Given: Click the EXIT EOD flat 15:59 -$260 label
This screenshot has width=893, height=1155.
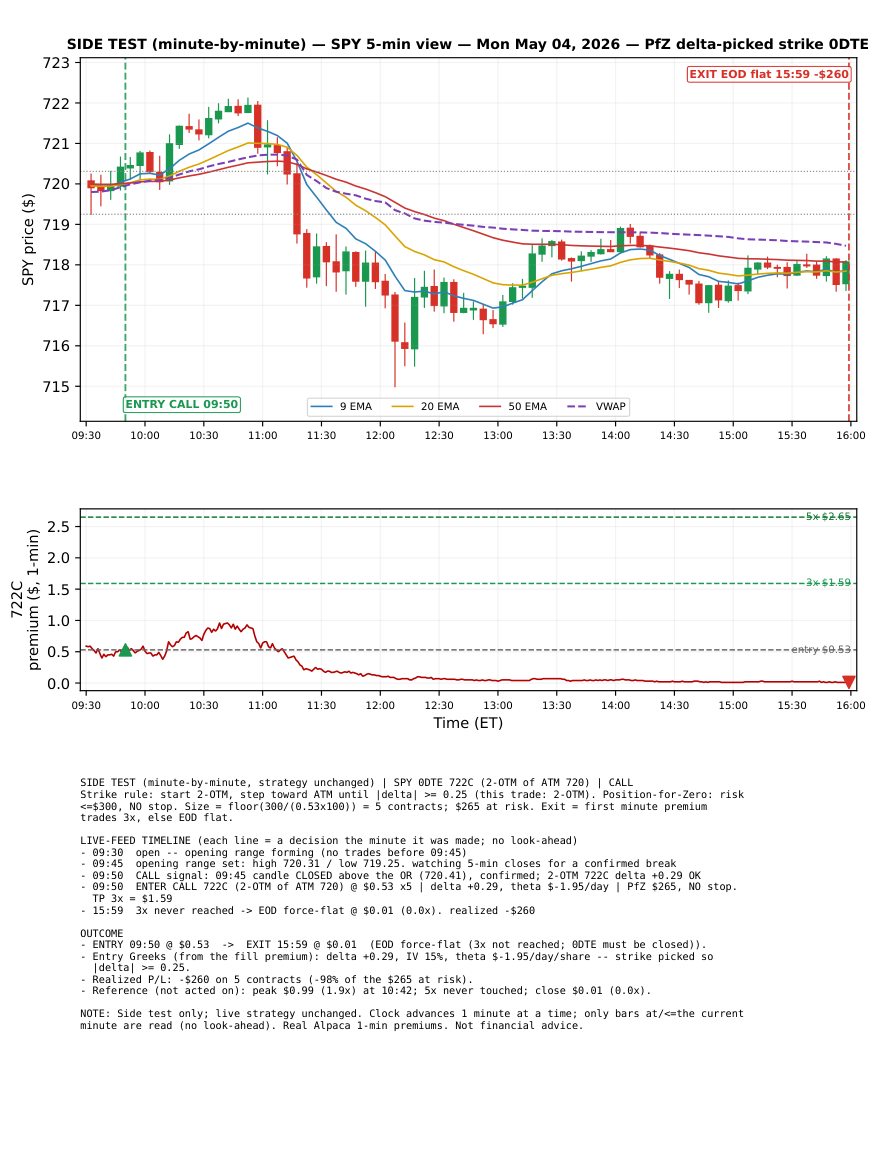Looking at the screenshot, I should [768, 74].
